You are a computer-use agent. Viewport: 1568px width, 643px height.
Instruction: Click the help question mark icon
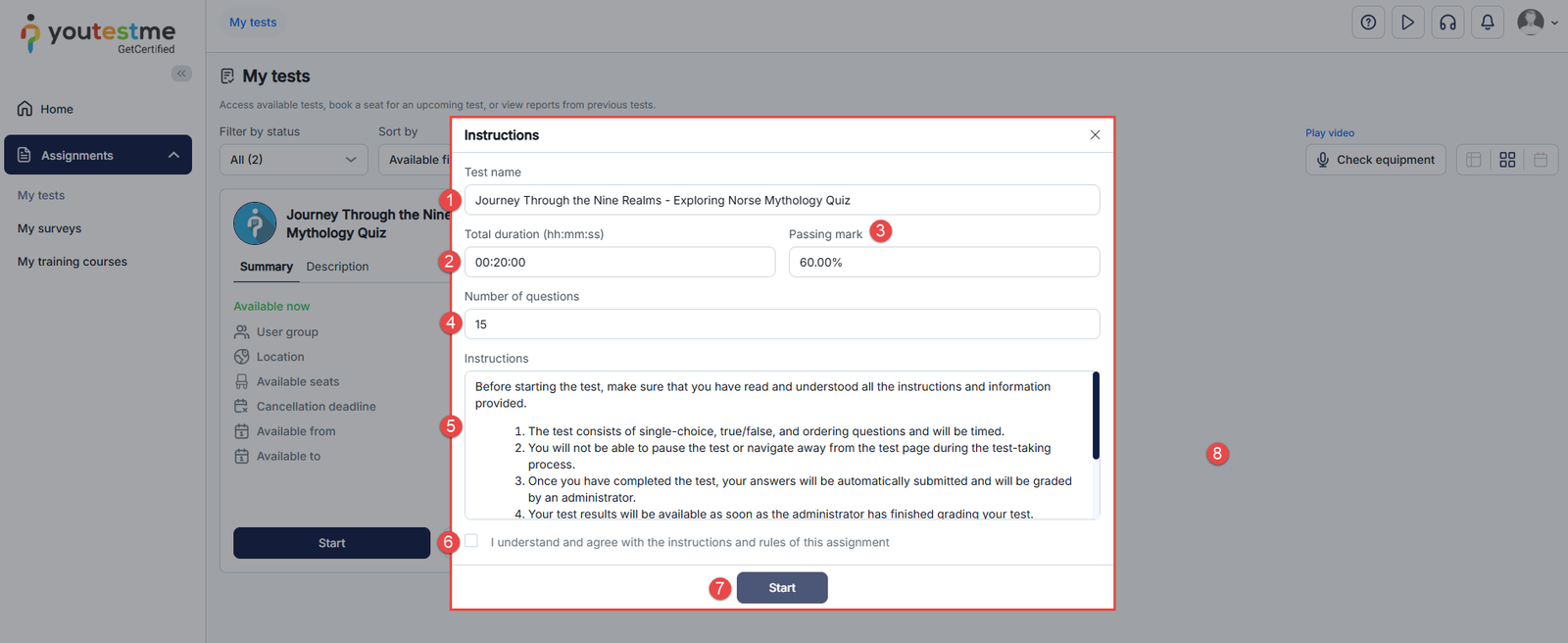(x=1368, y=23)
